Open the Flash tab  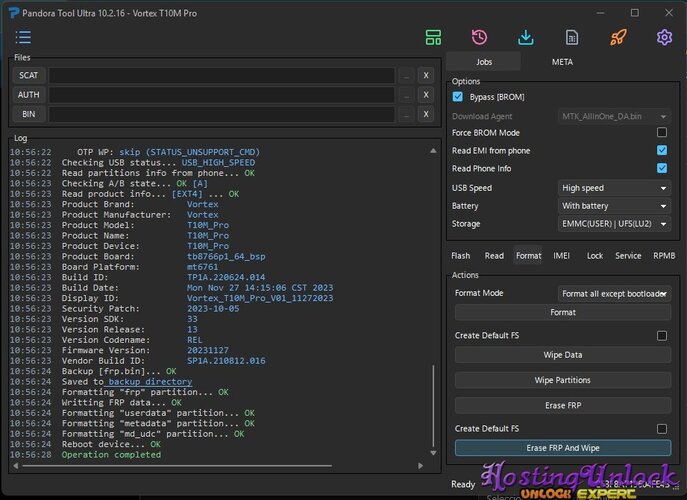click(460, 255)
